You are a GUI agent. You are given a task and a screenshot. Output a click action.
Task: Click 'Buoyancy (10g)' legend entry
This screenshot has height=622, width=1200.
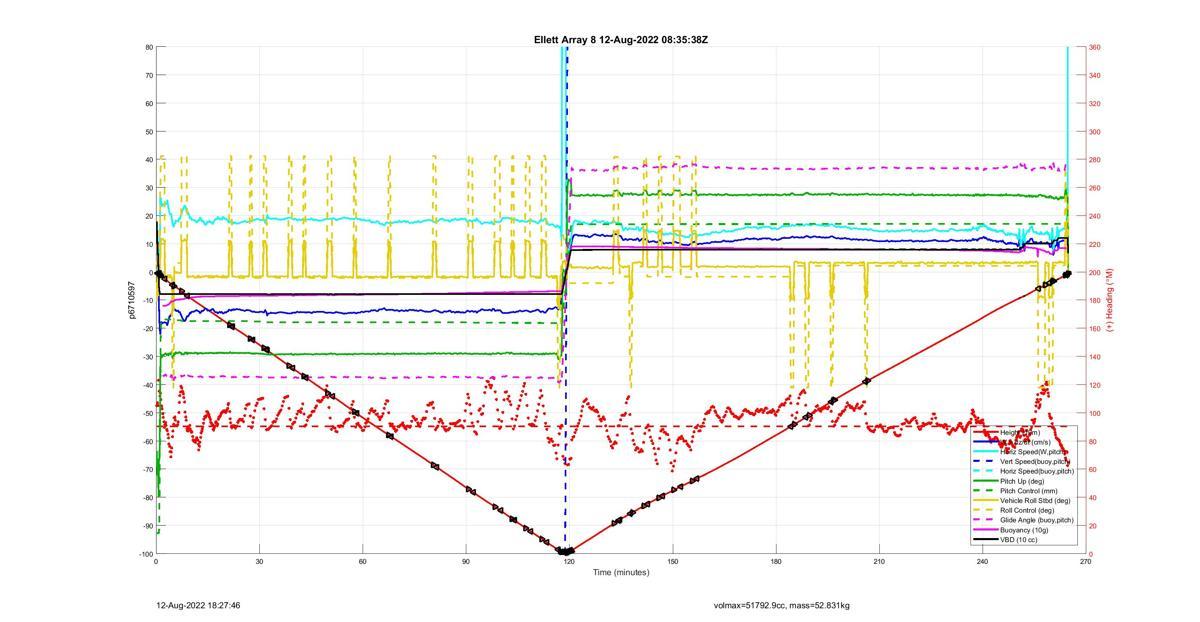(1024, 530)
